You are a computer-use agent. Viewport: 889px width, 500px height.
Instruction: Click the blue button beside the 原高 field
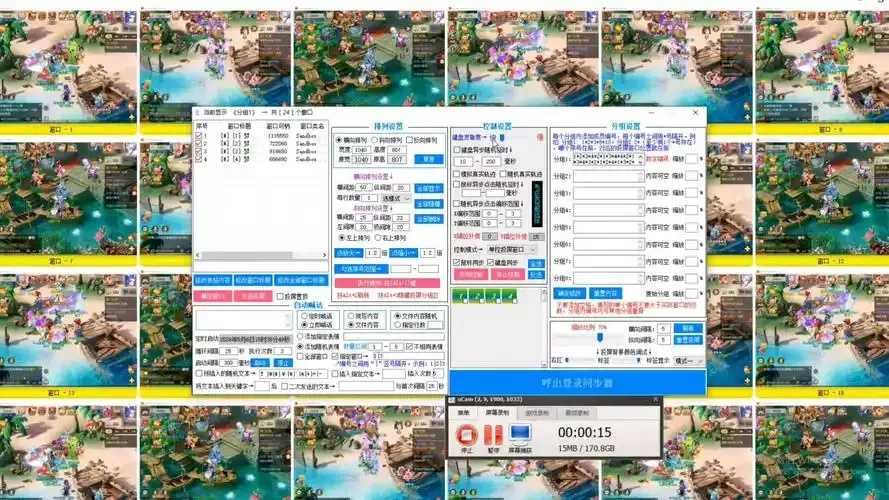pos(429,159)
